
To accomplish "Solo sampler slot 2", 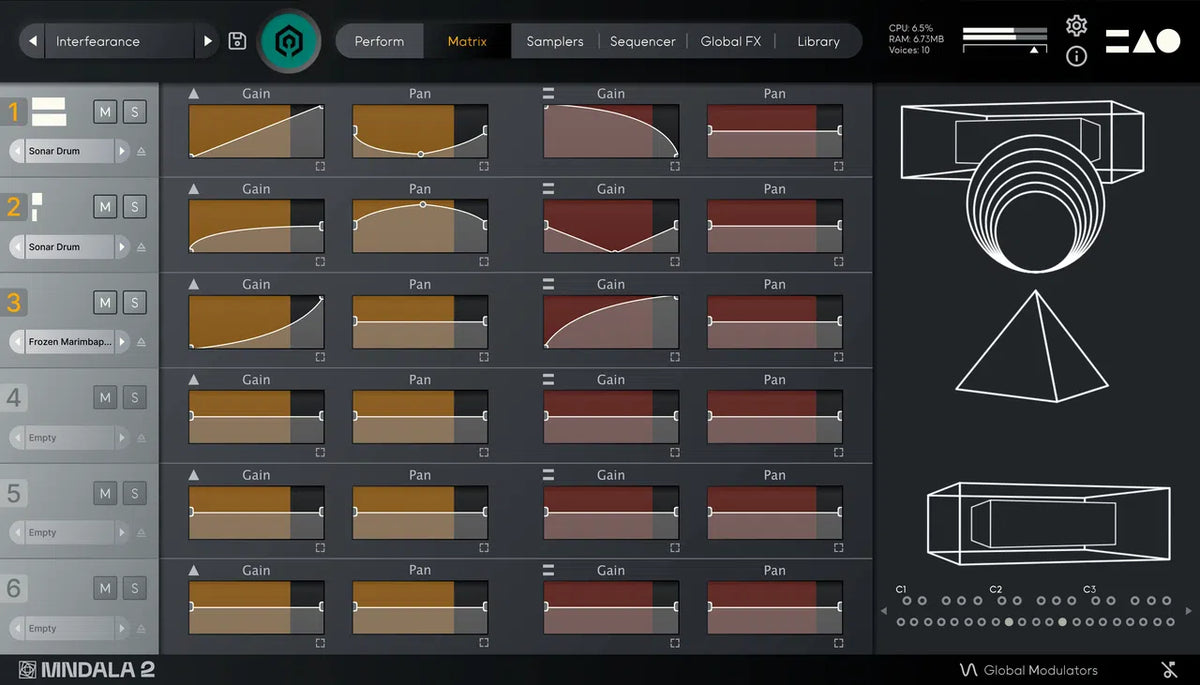I will (x=135, y=207).
